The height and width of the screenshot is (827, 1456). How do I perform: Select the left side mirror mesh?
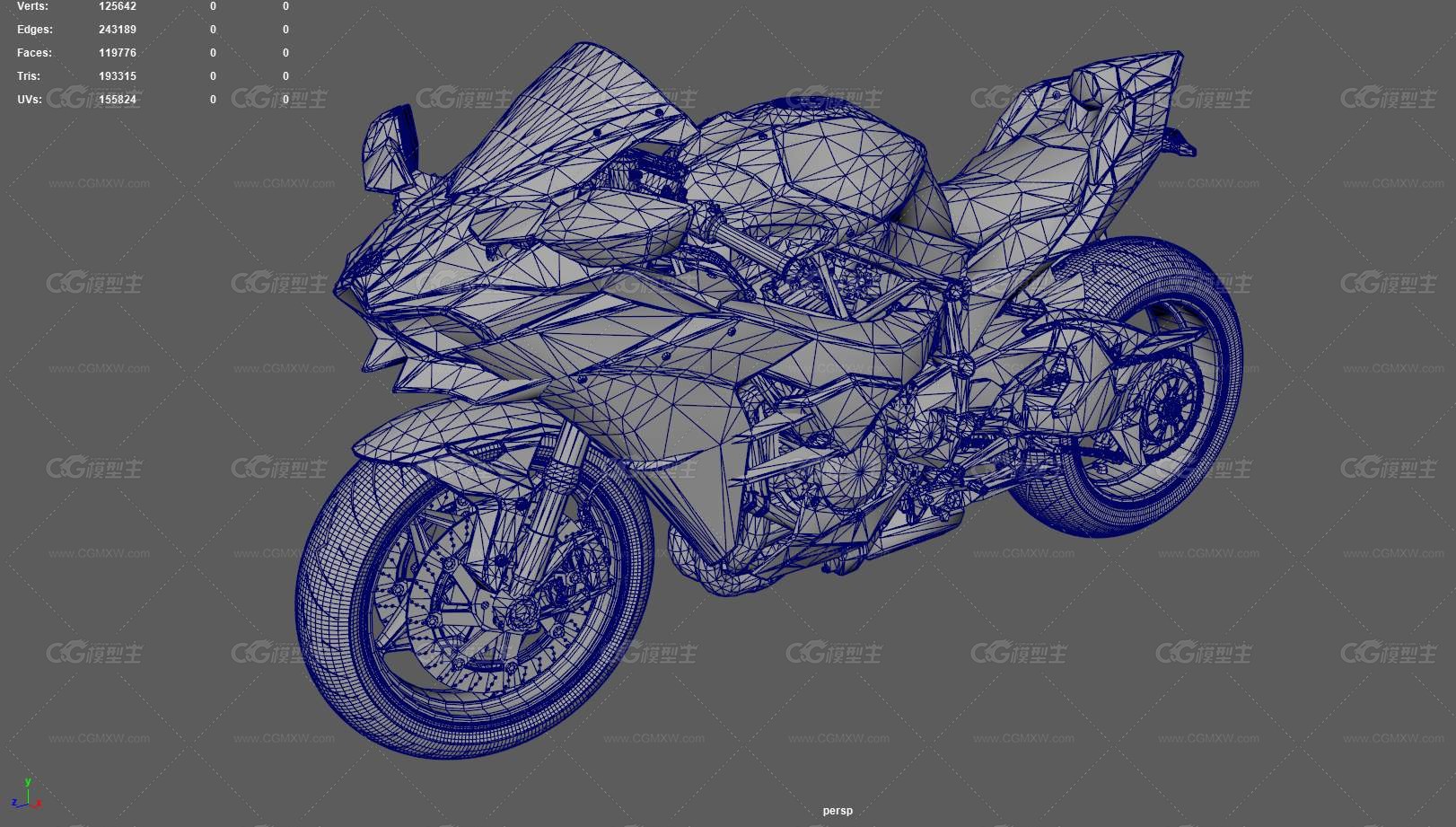[390, 148]
